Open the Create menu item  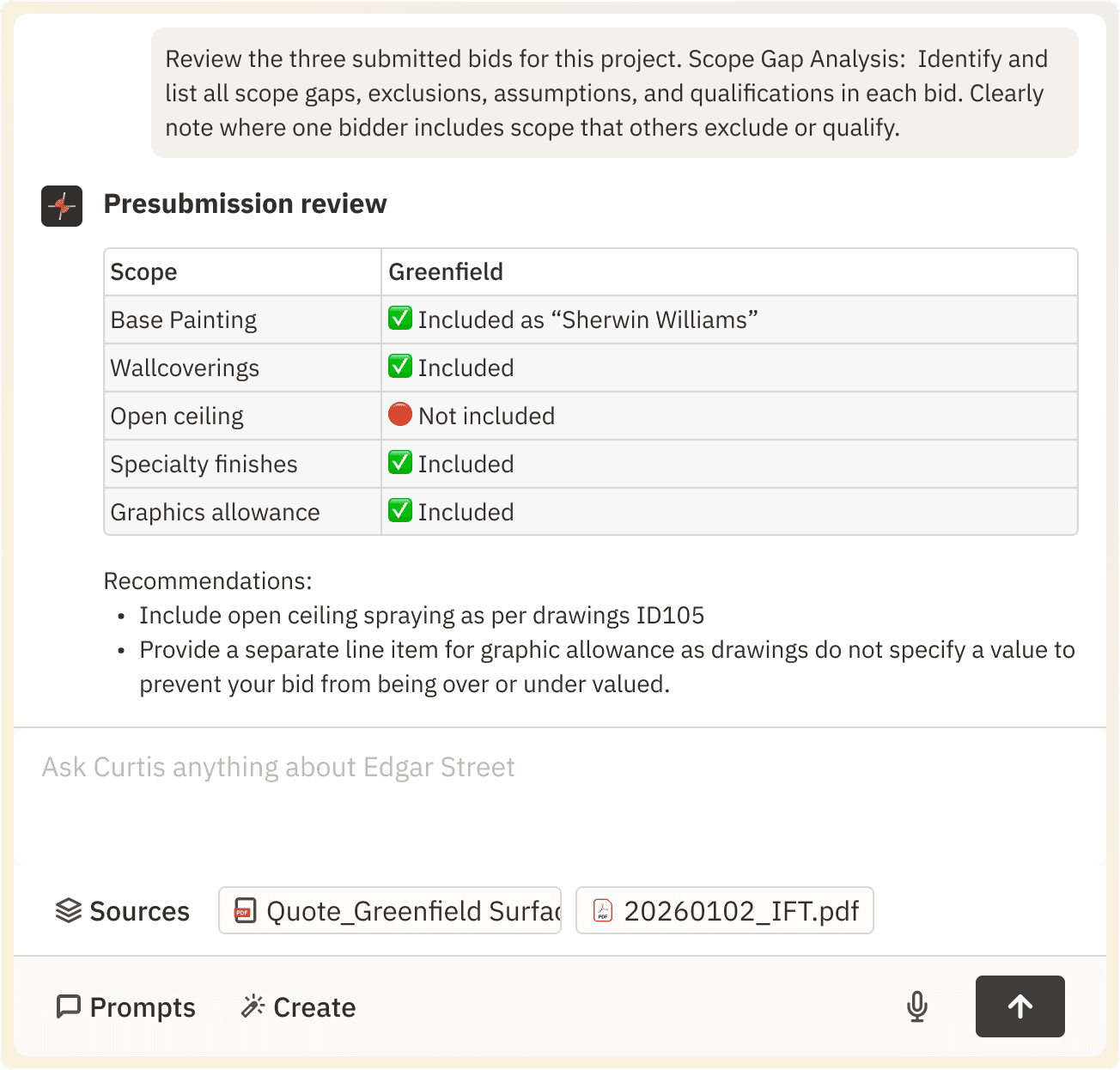tap(298, 1006)
